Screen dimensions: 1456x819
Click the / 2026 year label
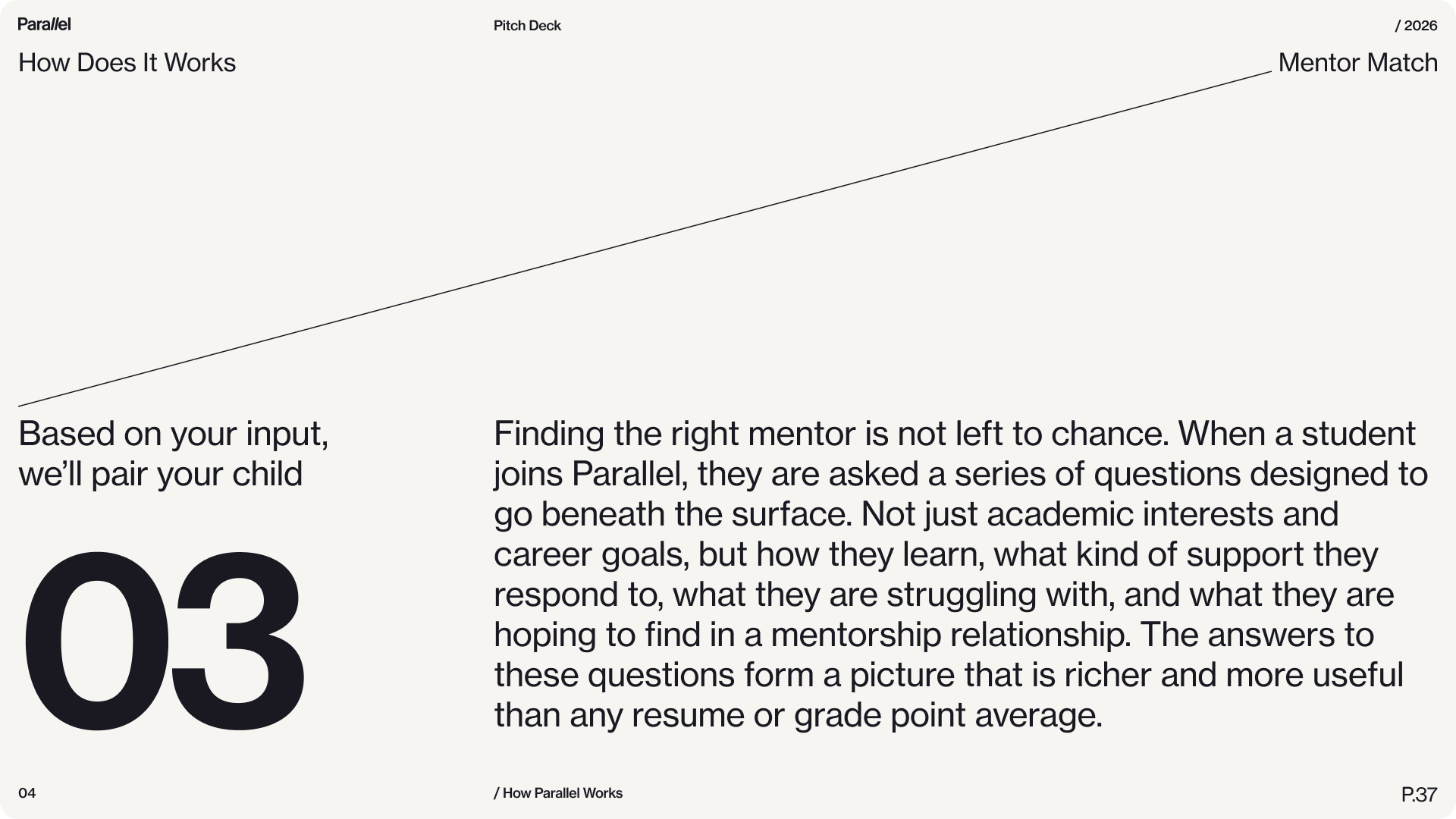point(1416,26)
